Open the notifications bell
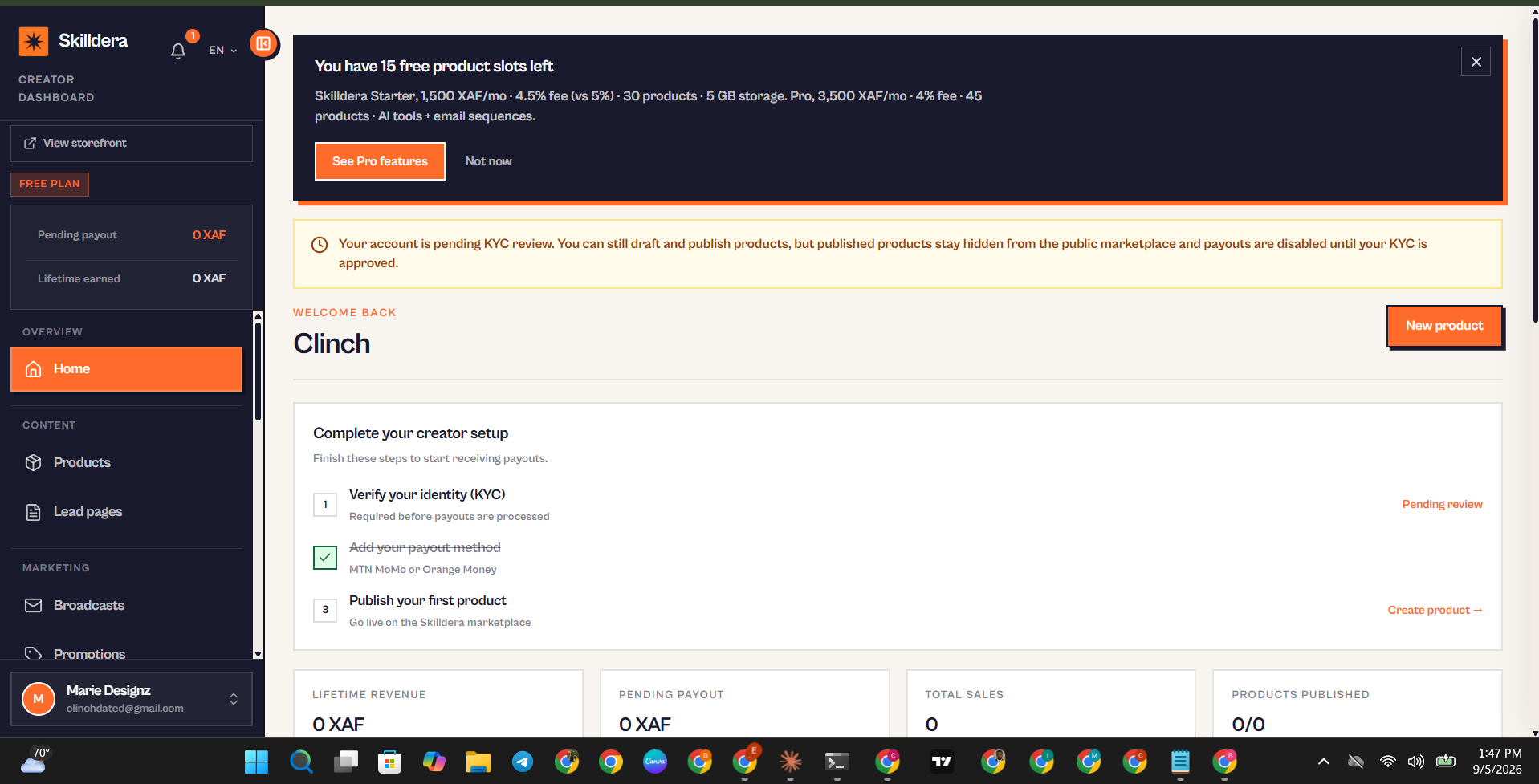This screenshot has width=1539, height=784. point(178,51)
